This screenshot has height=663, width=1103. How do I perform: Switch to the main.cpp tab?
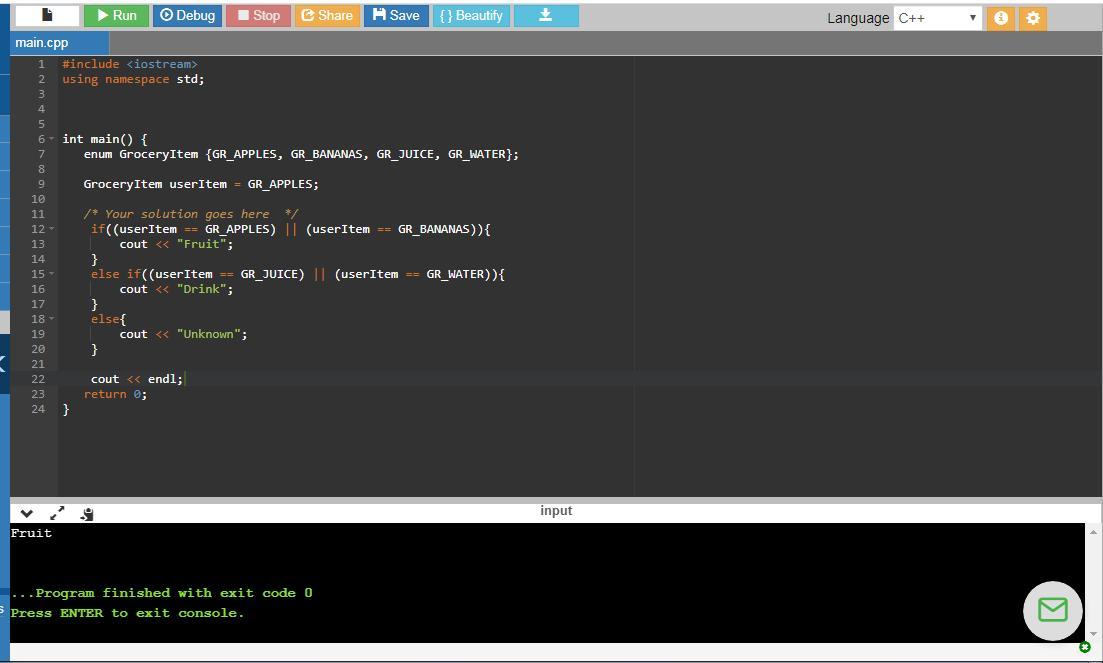[x=42, y=43]
